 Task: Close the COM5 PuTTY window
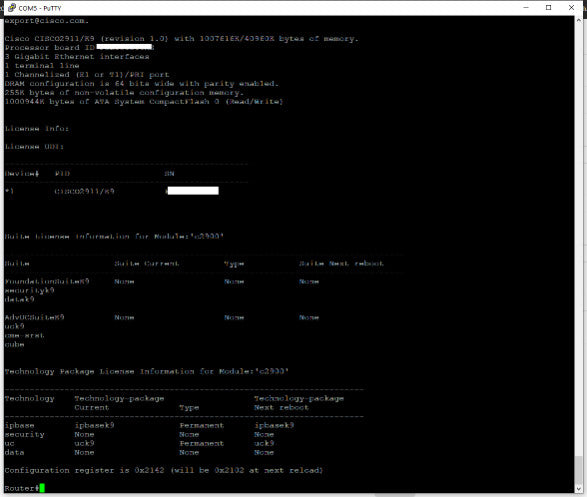click(571, 7)
